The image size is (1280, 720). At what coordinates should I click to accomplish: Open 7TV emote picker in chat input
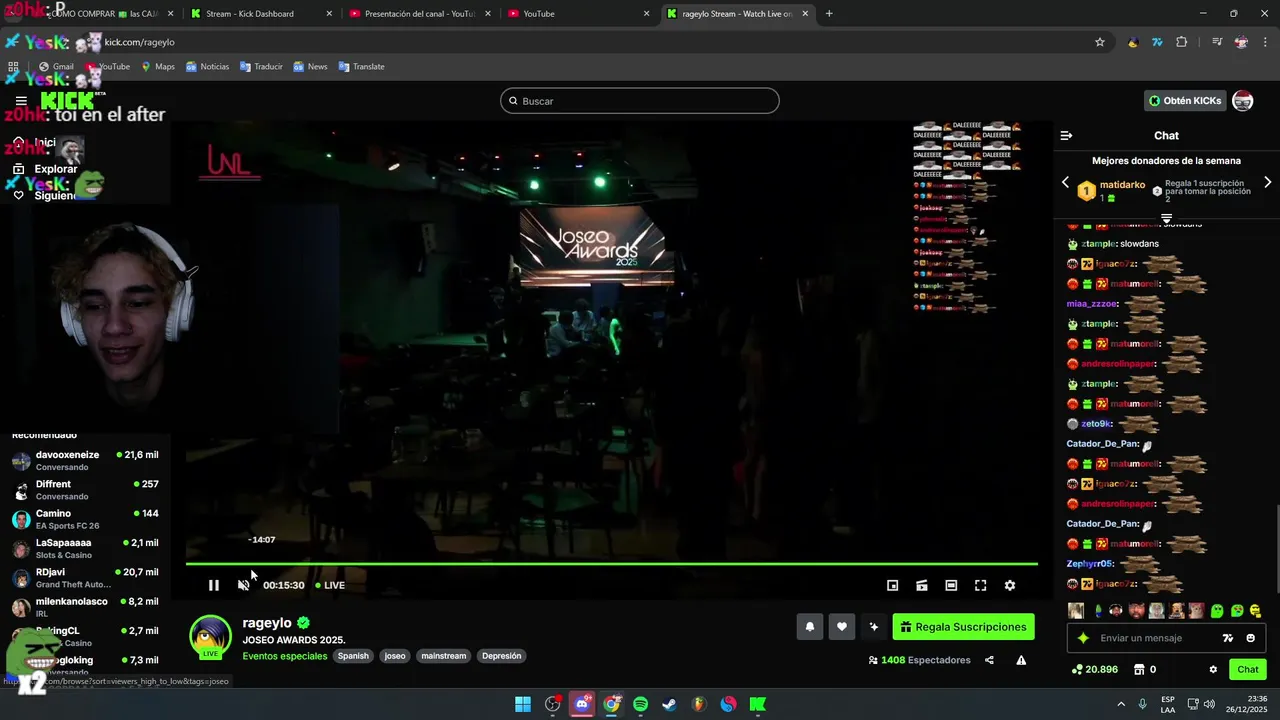(x=1228, y=638)
